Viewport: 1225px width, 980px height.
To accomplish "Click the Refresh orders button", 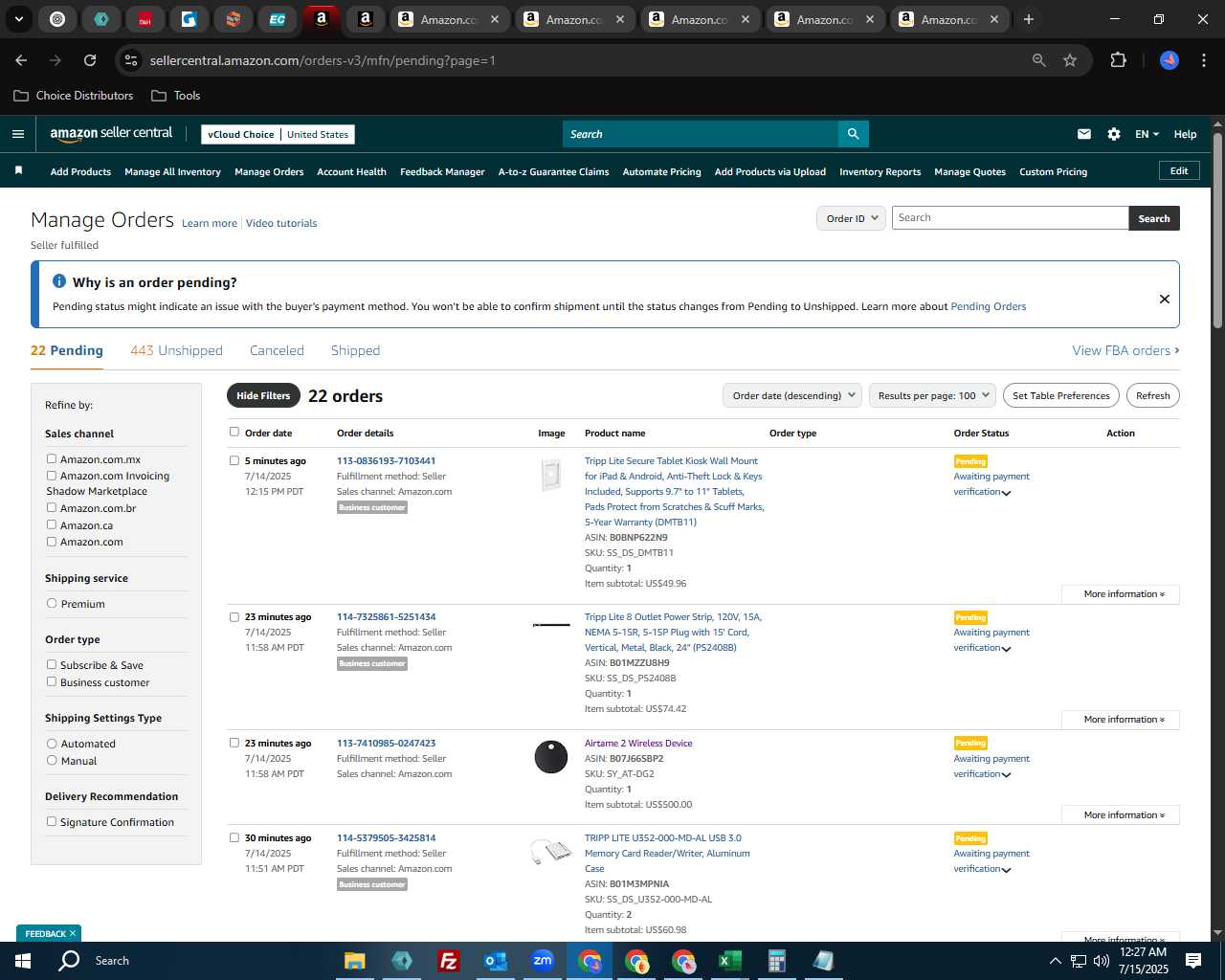I will [x=1152, y=395].
